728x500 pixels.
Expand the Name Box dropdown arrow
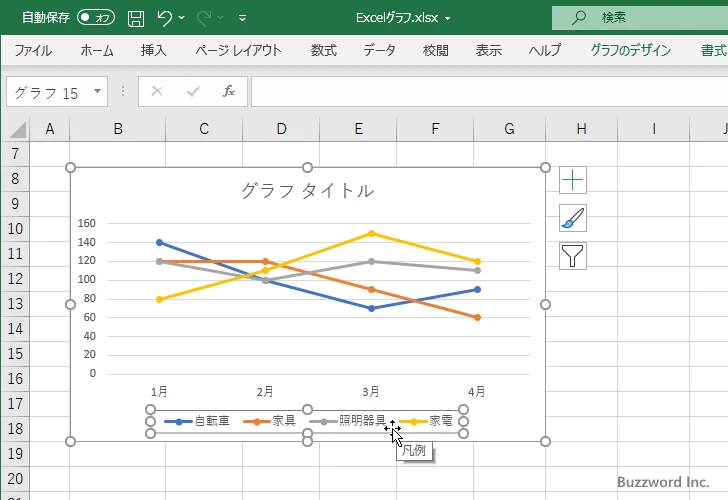tap(97, 92)
